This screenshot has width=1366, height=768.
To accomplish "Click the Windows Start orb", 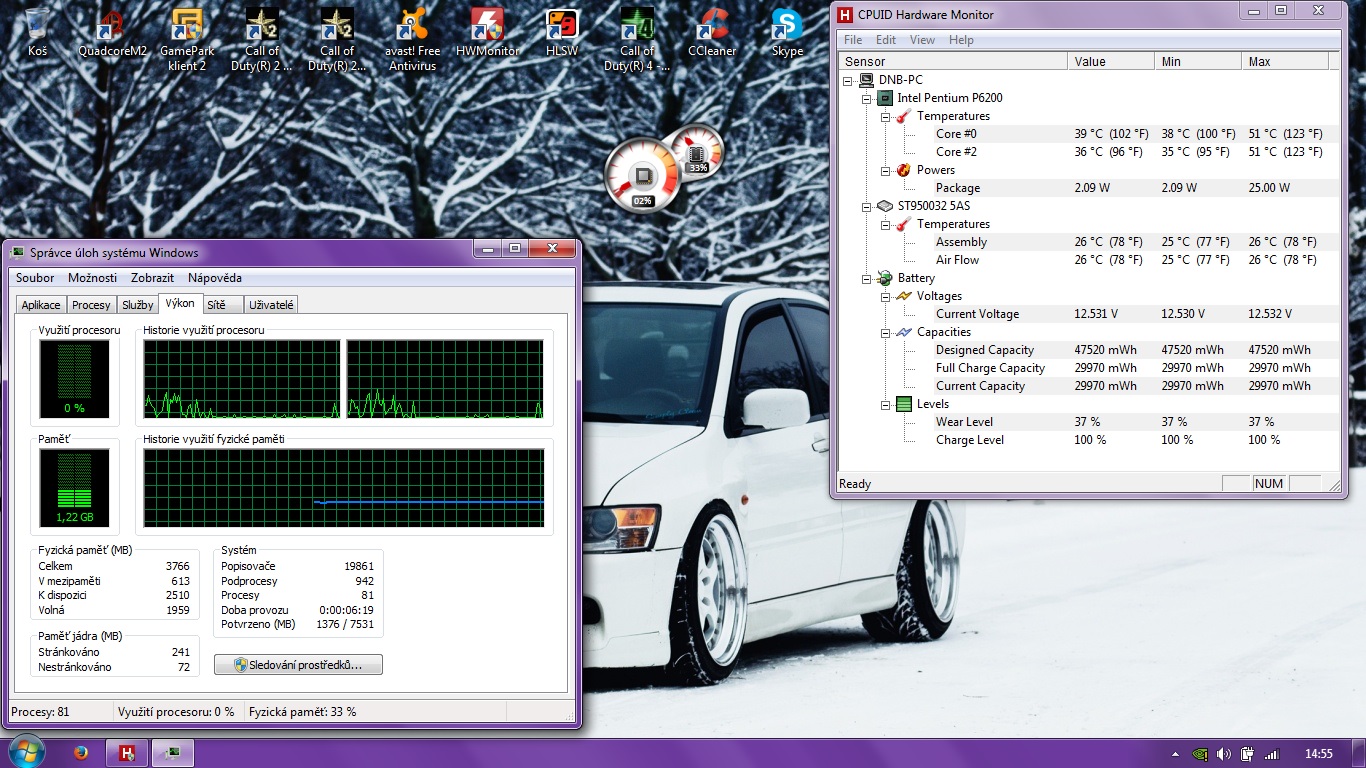I will [25, 751].
